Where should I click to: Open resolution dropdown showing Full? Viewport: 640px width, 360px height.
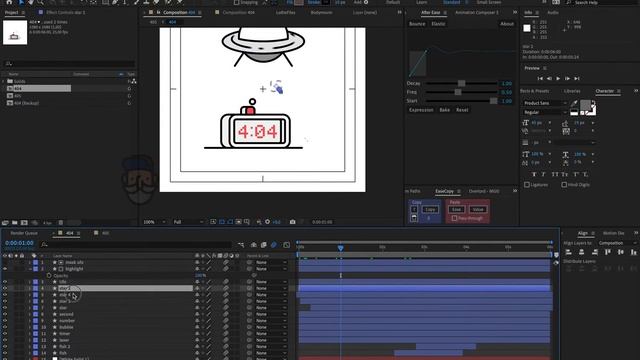tap(188, 222)
